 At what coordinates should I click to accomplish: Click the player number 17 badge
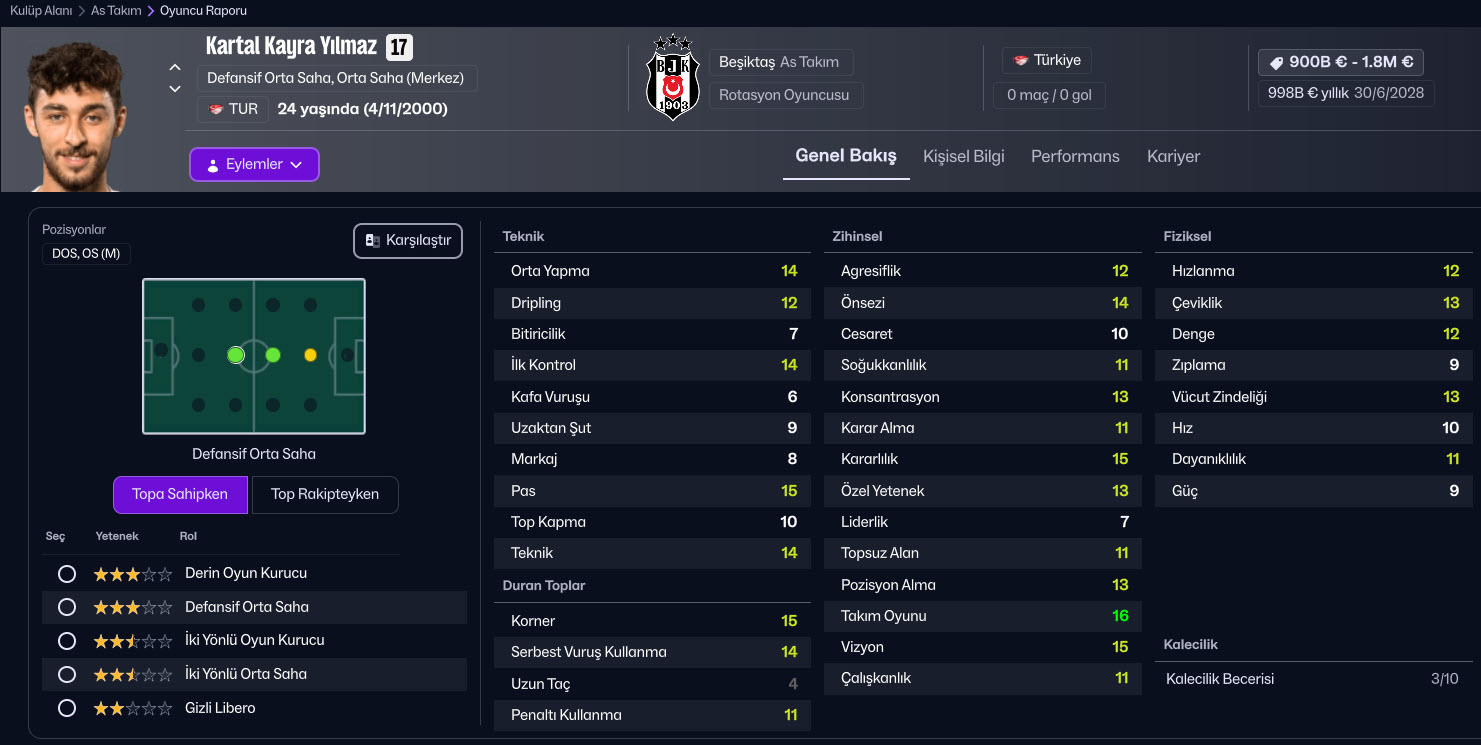click(x=399, y=47)
